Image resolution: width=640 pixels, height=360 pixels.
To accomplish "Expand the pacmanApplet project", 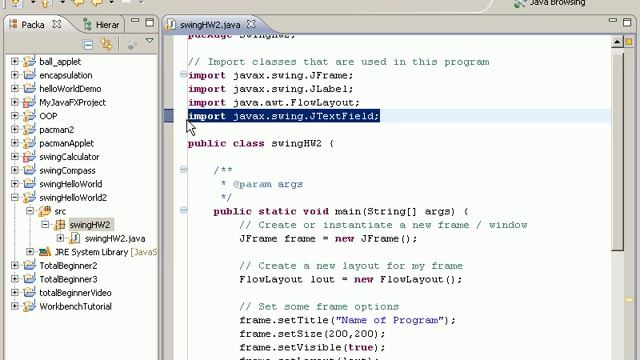I will (15, 143).
